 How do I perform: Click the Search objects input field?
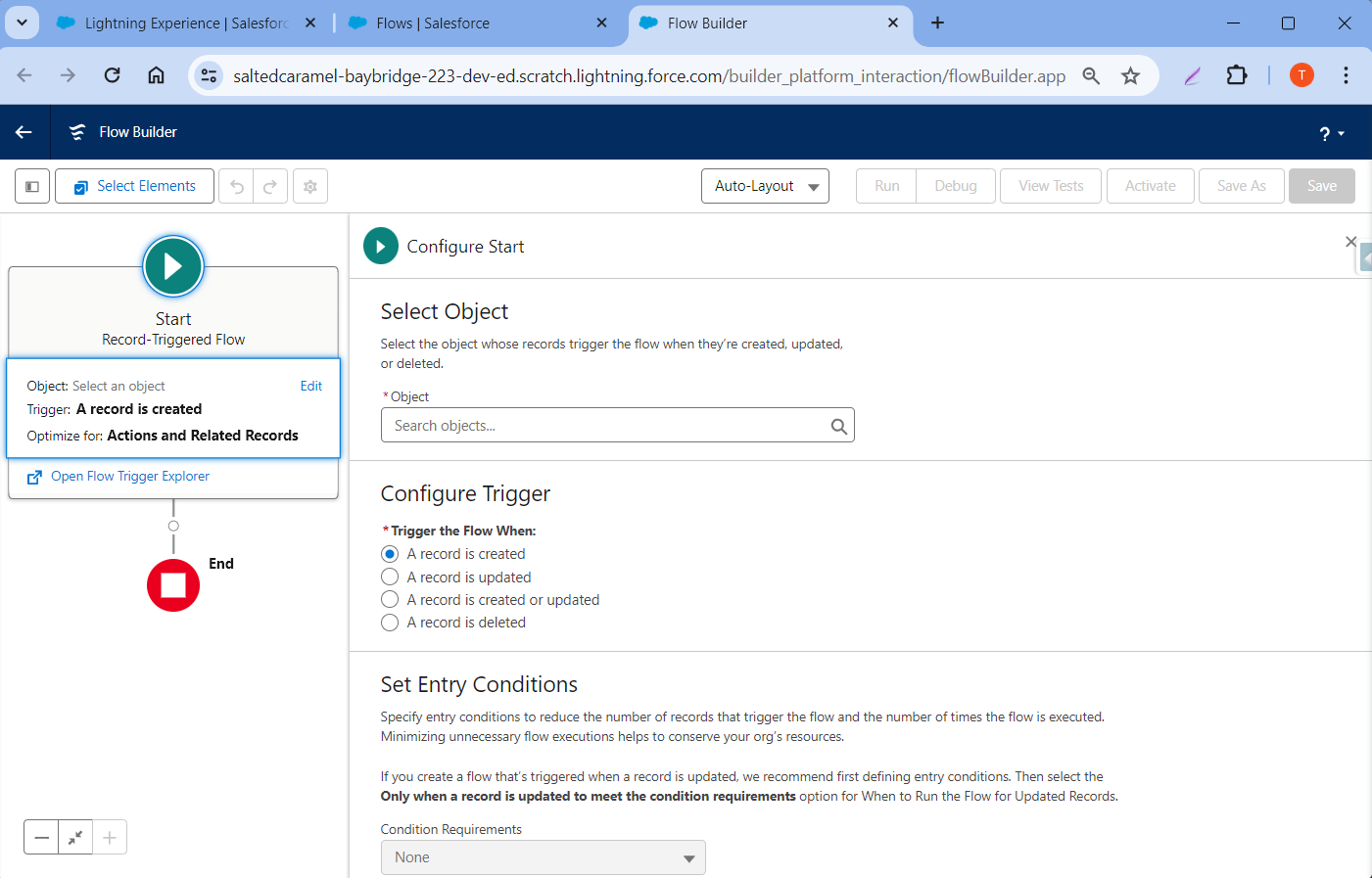[x=617, y=426]
